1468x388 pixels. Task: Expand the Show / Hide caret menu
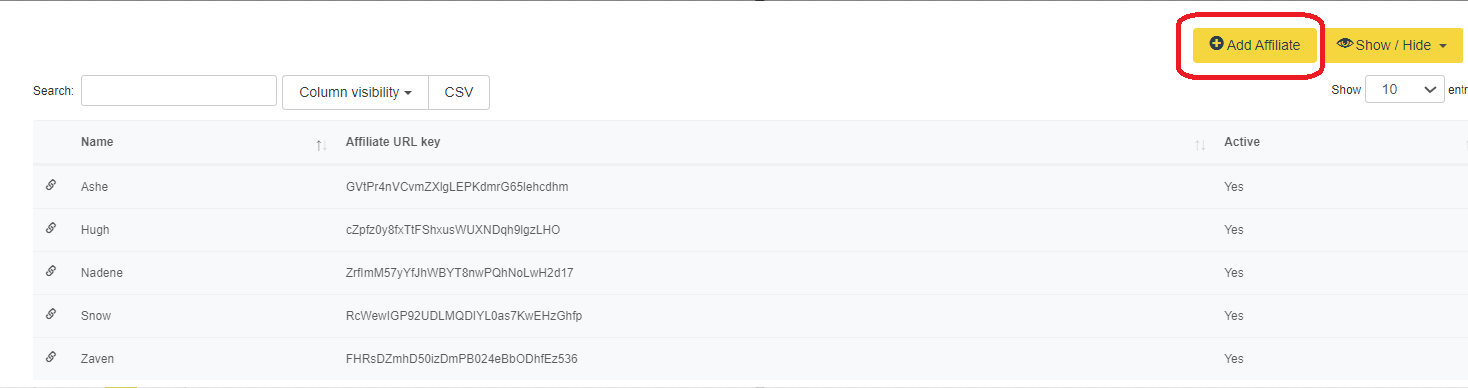(1442, 46)
